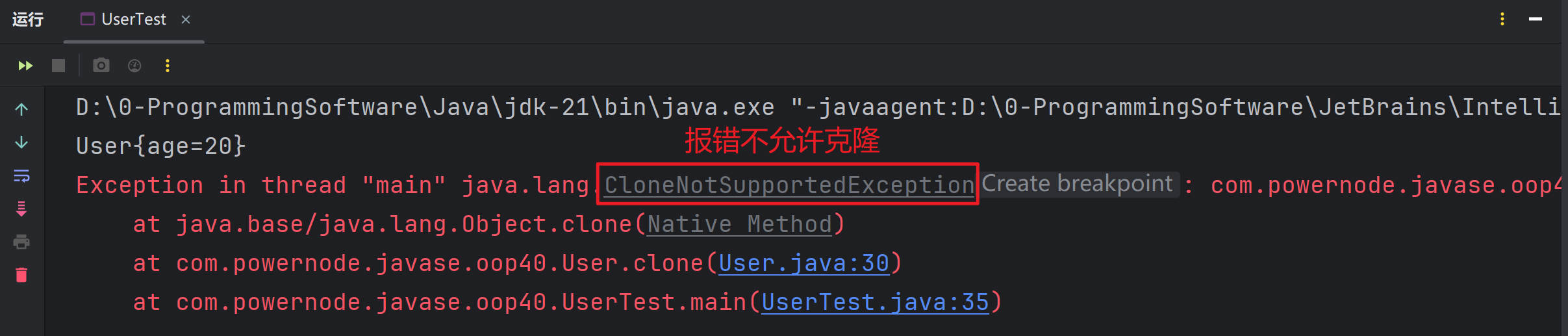
Task: Open the UserTest.java:35 stack trace link
Action: coord(875,302)
